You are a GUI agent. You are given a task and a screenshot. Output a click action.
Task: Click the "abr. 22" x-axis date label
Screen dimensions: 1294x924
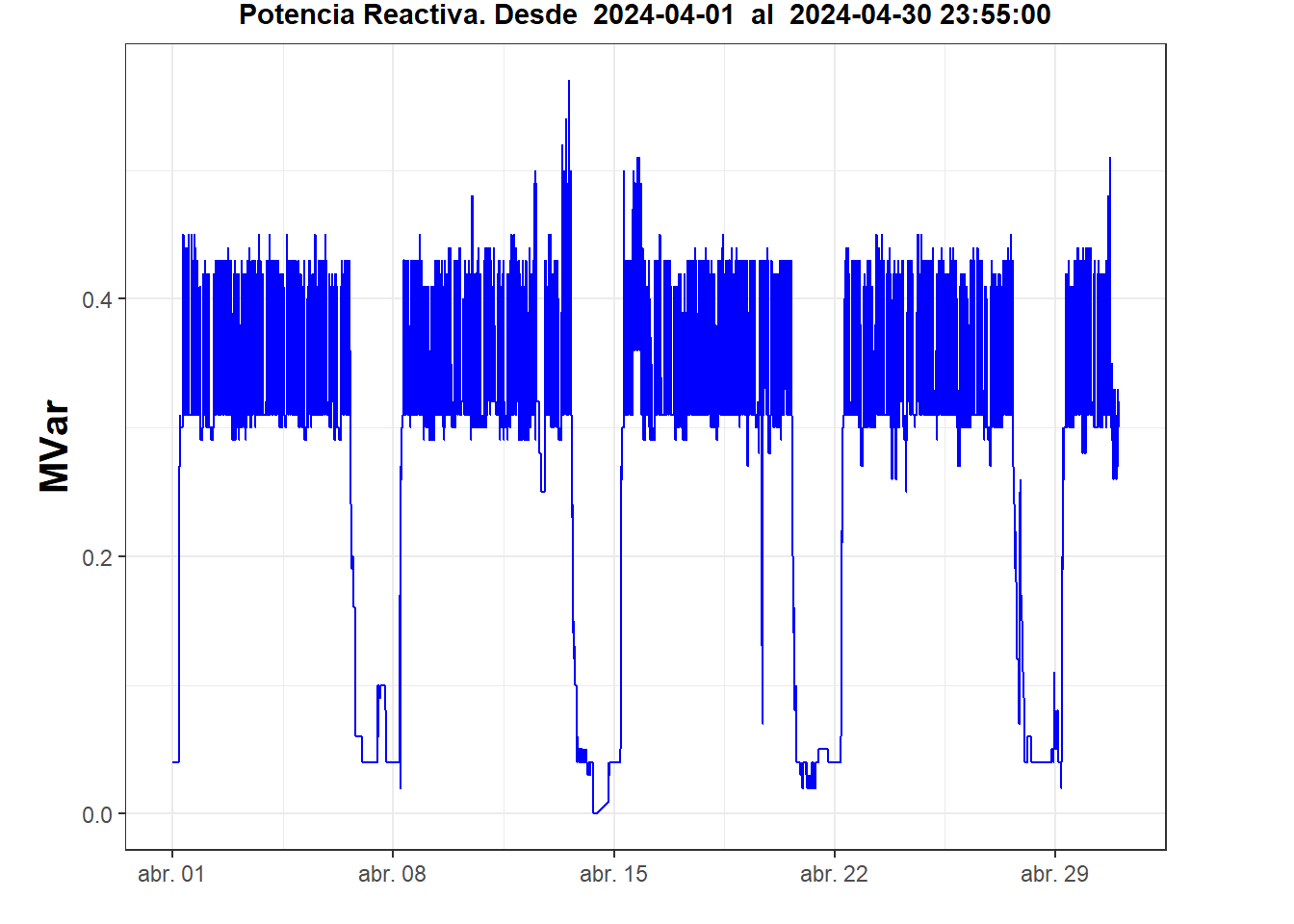(x=834, y=874)
